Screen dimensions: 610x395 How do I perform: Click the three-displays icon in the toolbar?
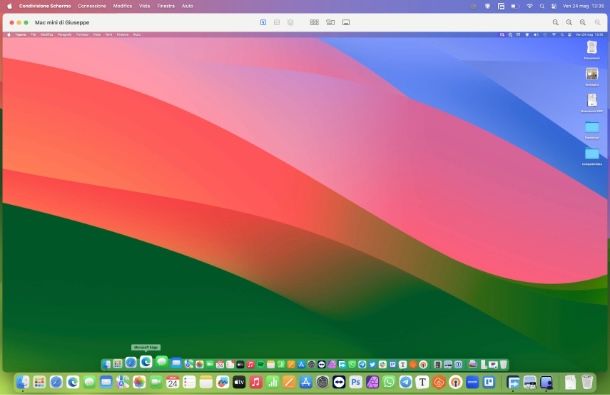pos(314,22)
